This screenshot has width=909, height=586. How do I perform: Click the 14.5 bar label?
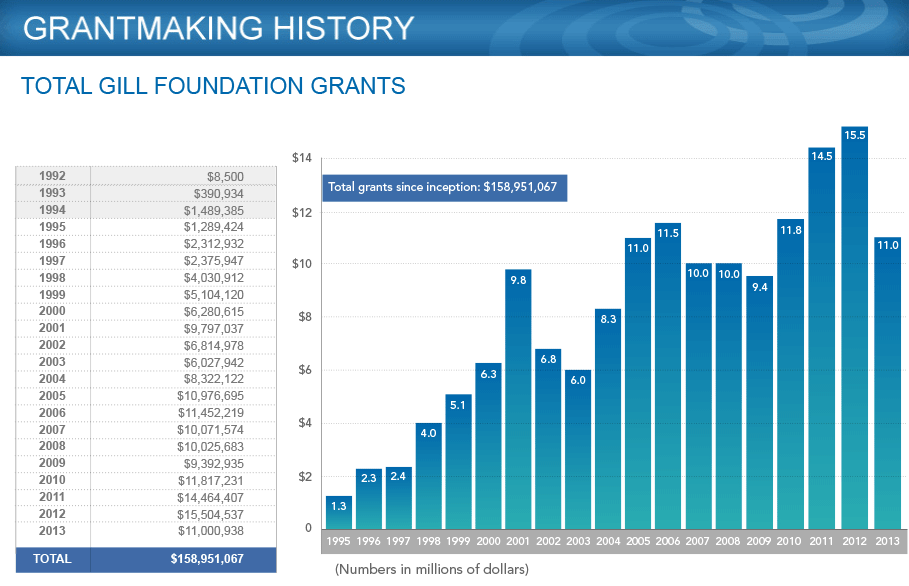pyautogui.click(x=821, y=156)
